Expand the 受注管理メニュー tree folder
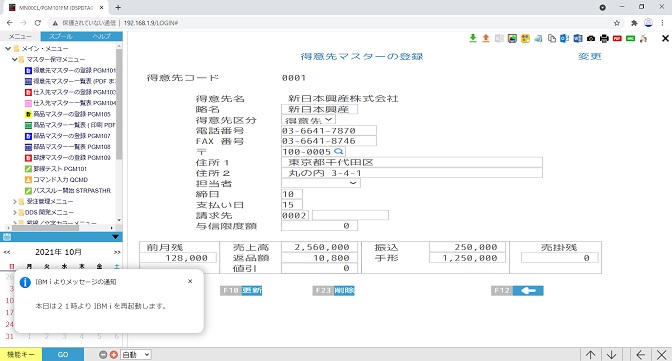The height and width of the screenshot is (361, 672). [x=15, y=201]
